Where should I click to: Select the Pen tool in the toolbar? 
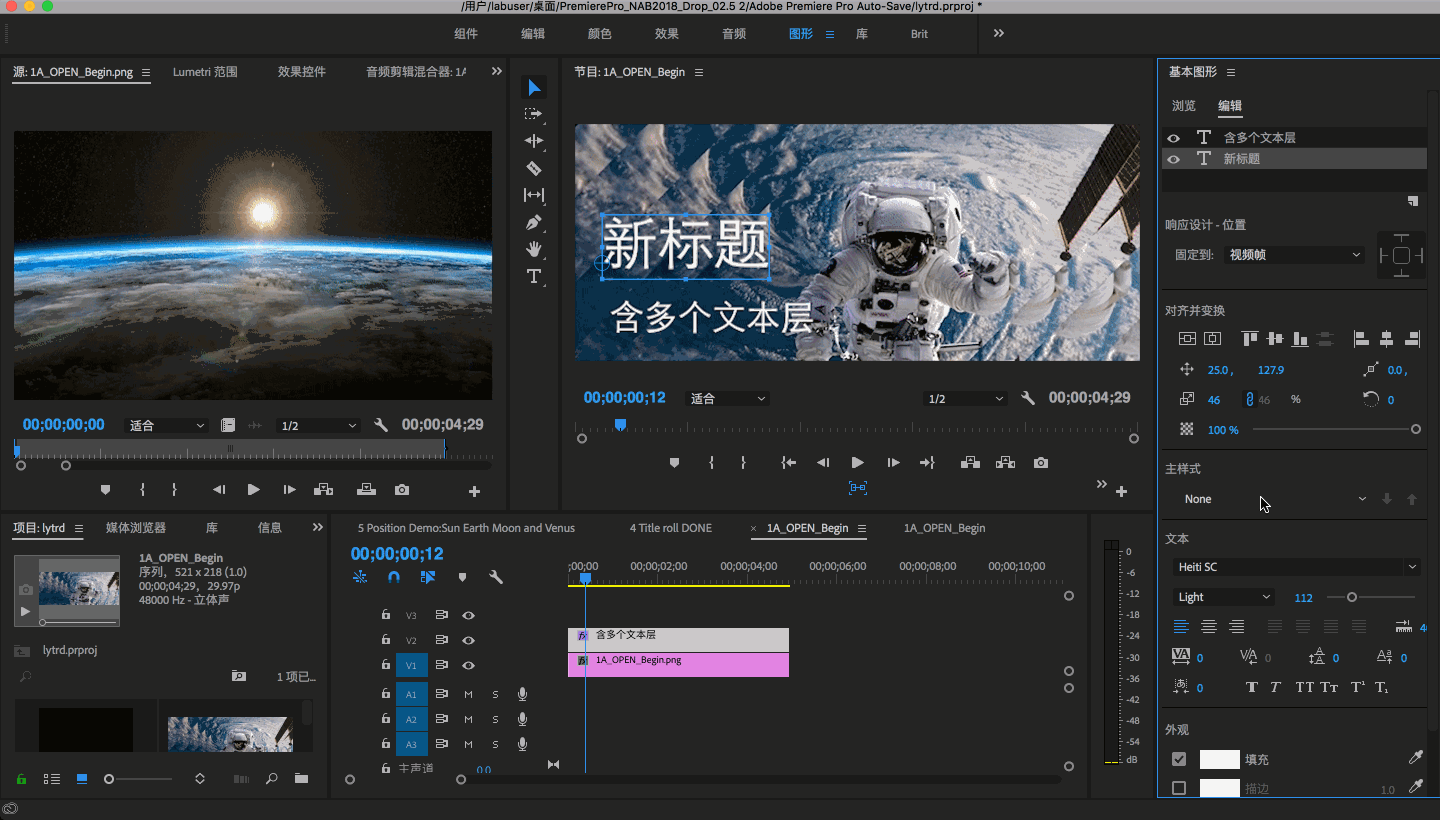(x=534, y=222)
